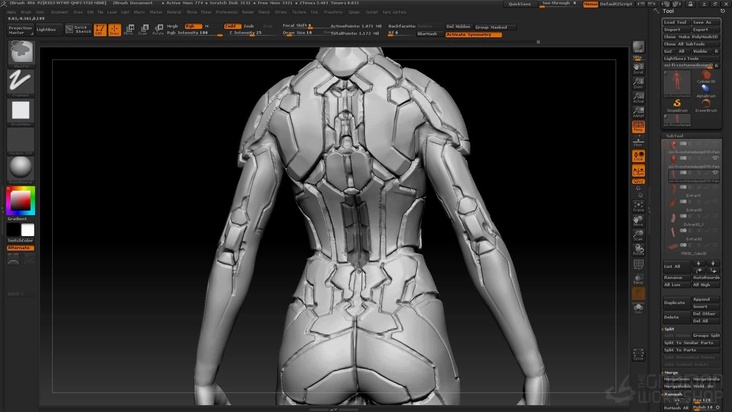Screen dimensions: 732x412
Task: Collapse the Split section
Action: [x=669, y=329]
